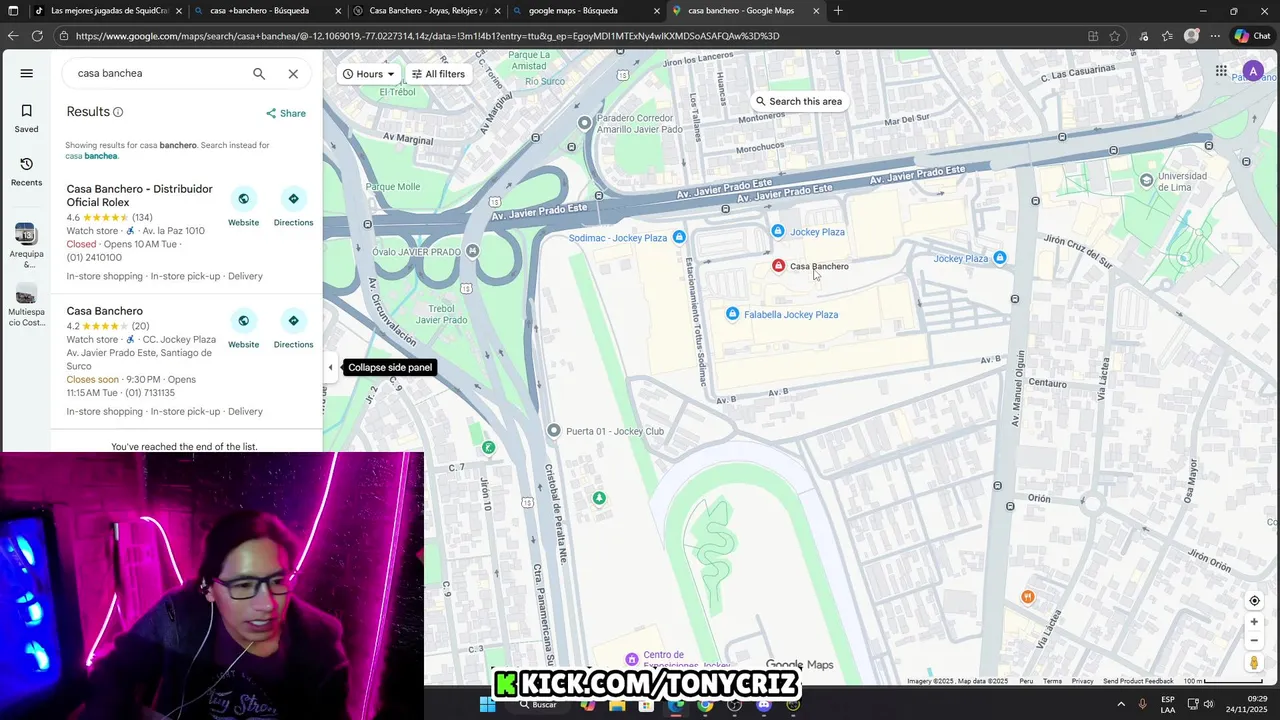Zoom out on the map
This screenshot has height=720, width=1280.
pos(1254,641)
